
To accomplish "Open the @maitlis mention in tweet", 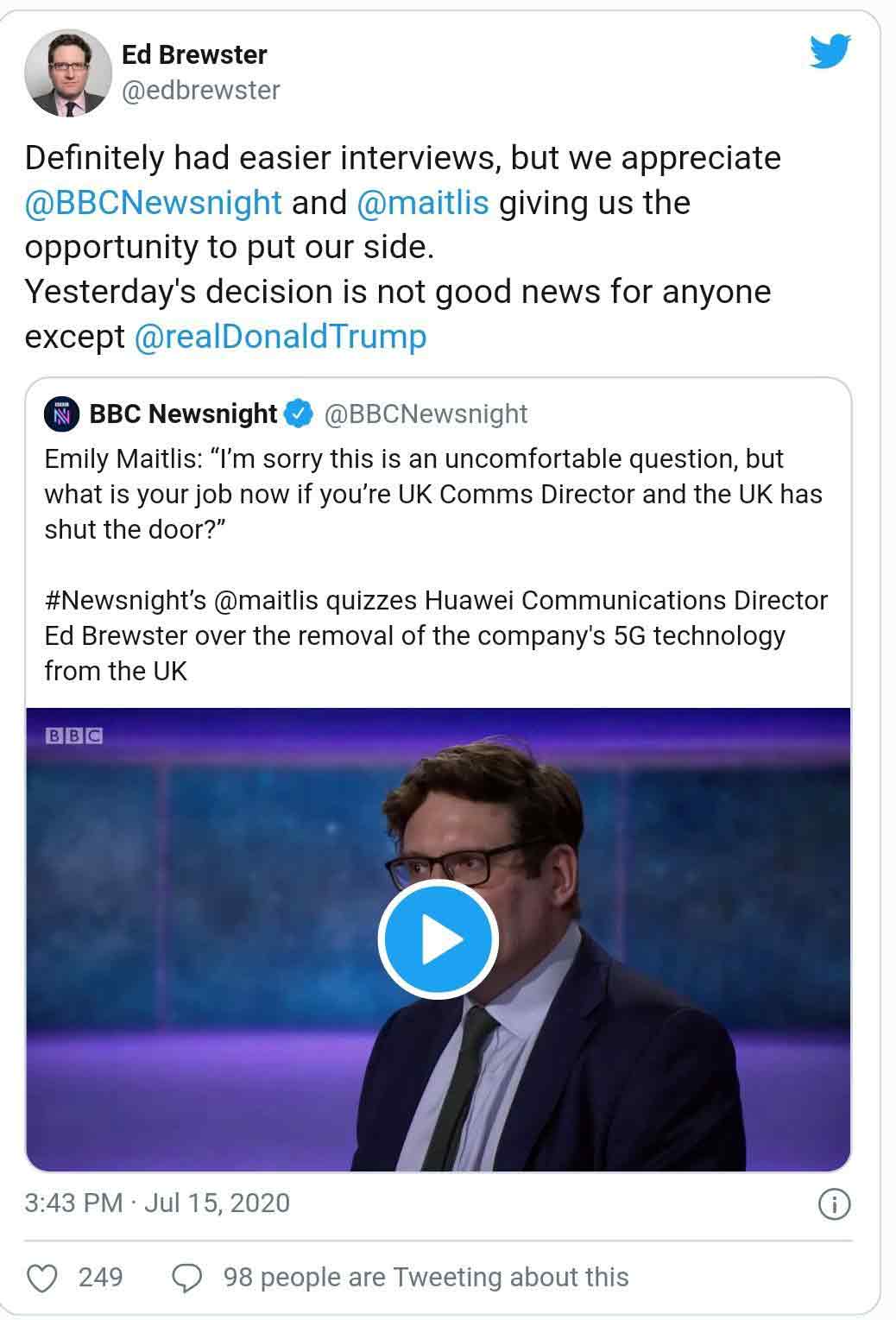I will point(422,203).
